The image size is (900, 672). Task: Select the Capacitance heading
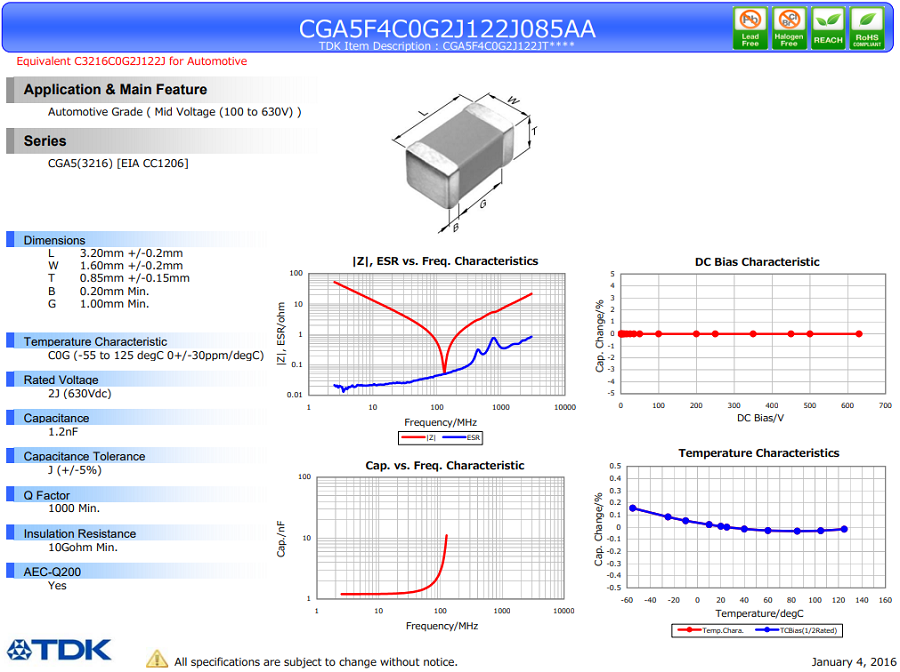point(56,418)
